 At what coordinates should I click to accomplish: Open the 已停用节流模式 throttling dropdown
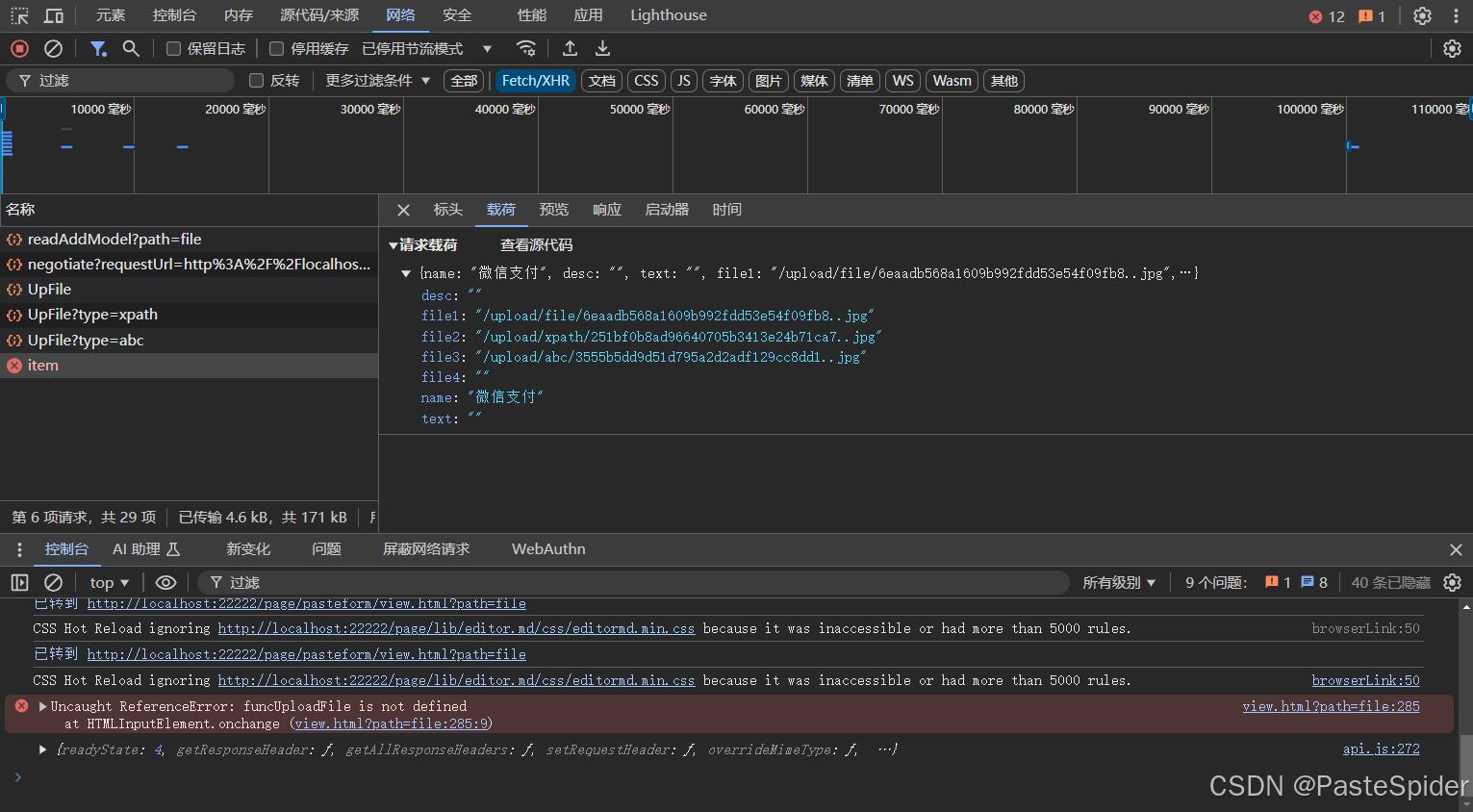pos(426,48)
